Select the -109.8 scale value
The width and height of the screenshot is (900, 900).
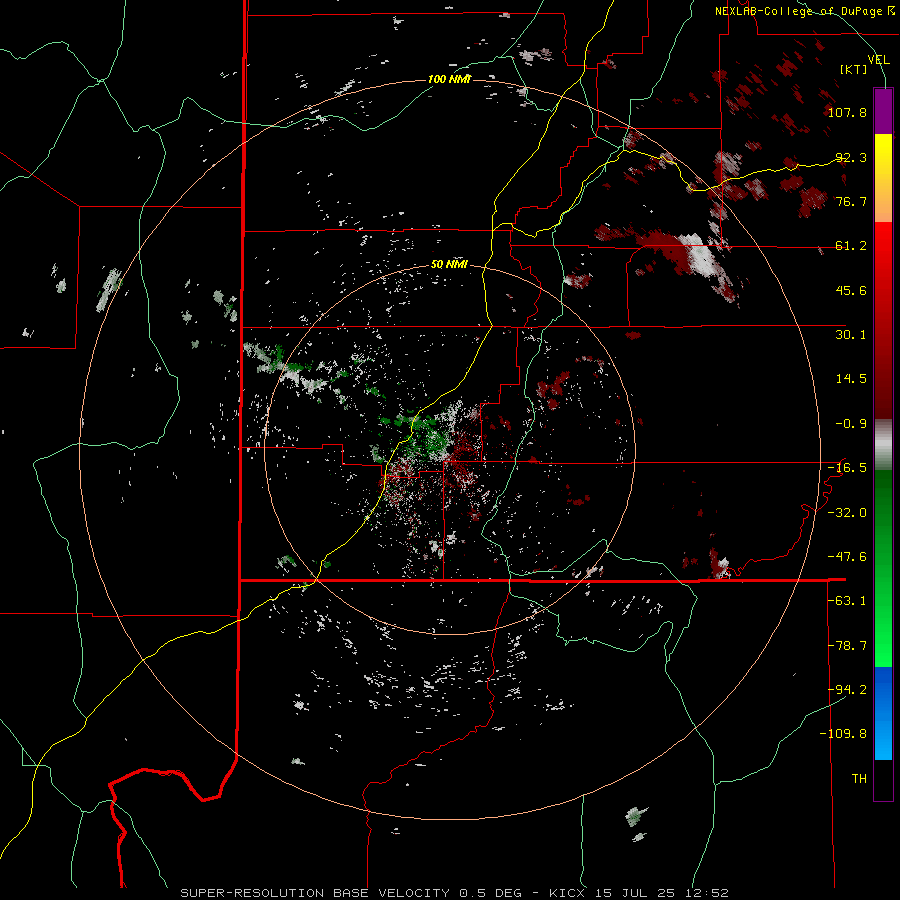pyautogui.click(x=843, y=734)
